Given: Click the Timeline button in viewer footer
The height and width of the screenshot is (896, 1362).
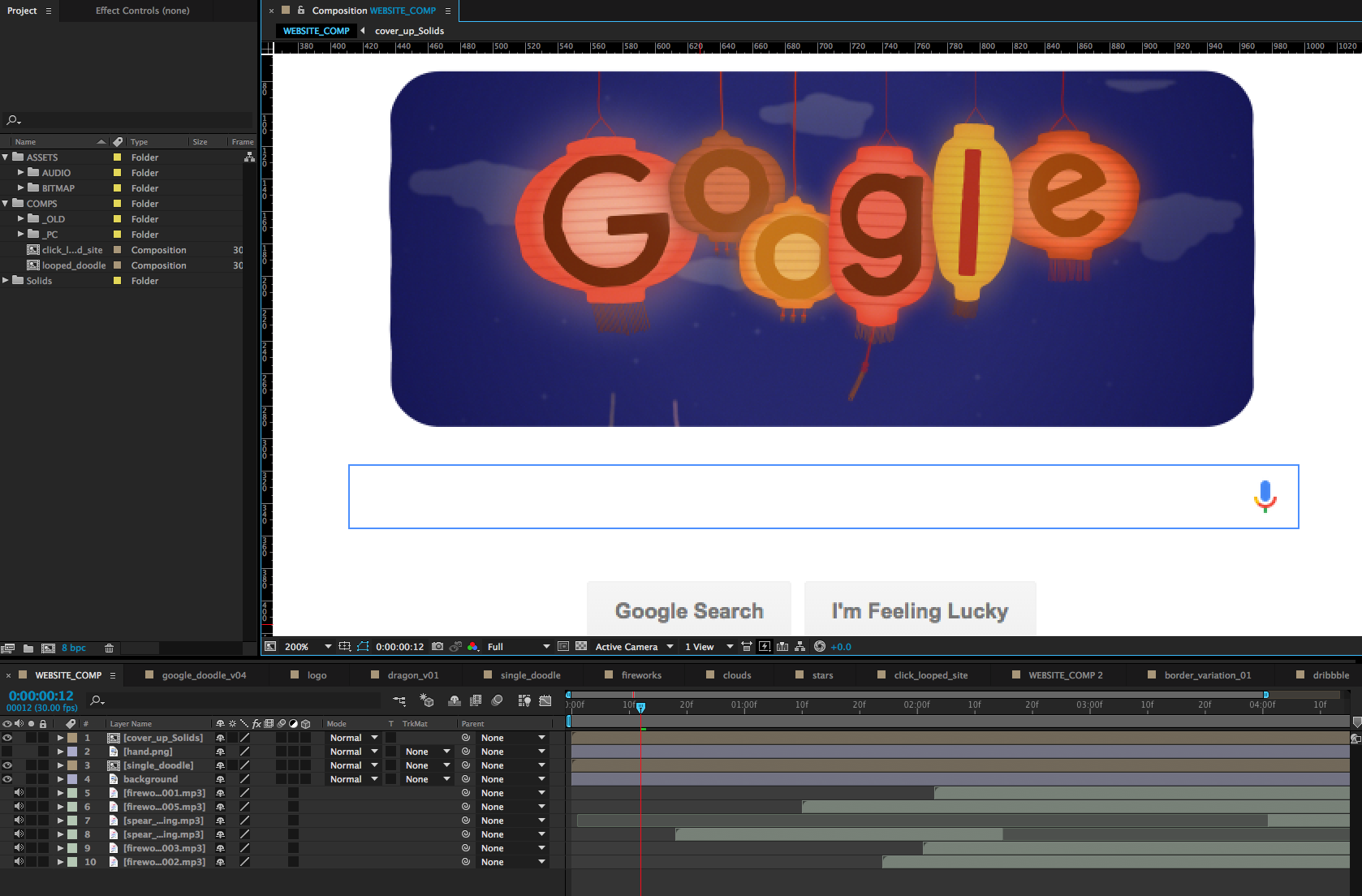Looking at the screenshot, I should (782, 647).
